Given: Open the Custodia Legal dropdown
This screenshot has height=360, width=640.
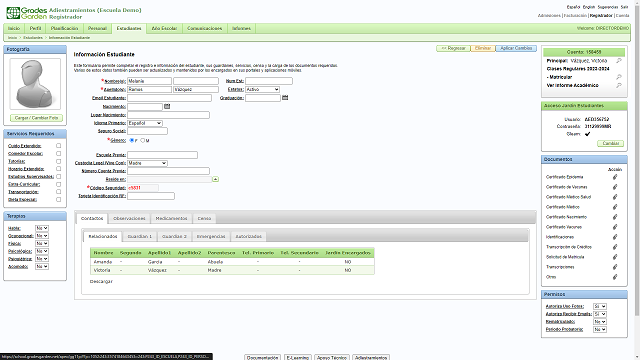Looking at the screenshot, I should tap(147, 163).
